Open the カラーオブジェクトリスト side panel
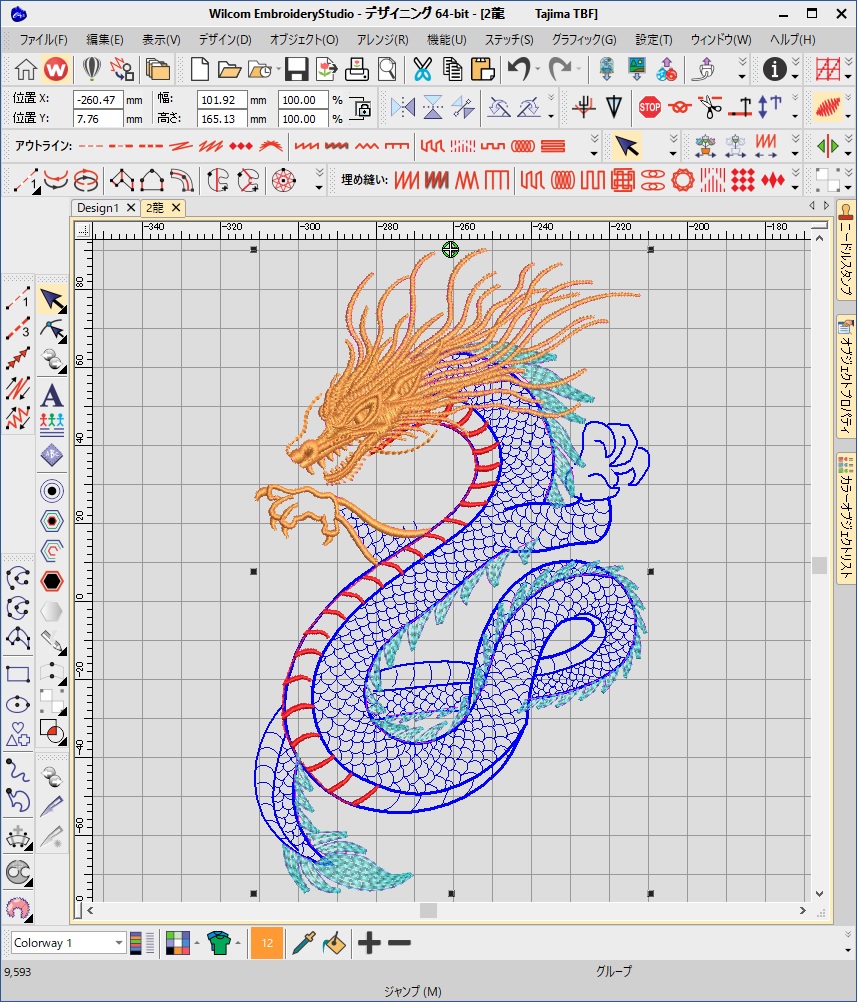Viewport: 860px width, 1002px height. click(x=846, y=518)
